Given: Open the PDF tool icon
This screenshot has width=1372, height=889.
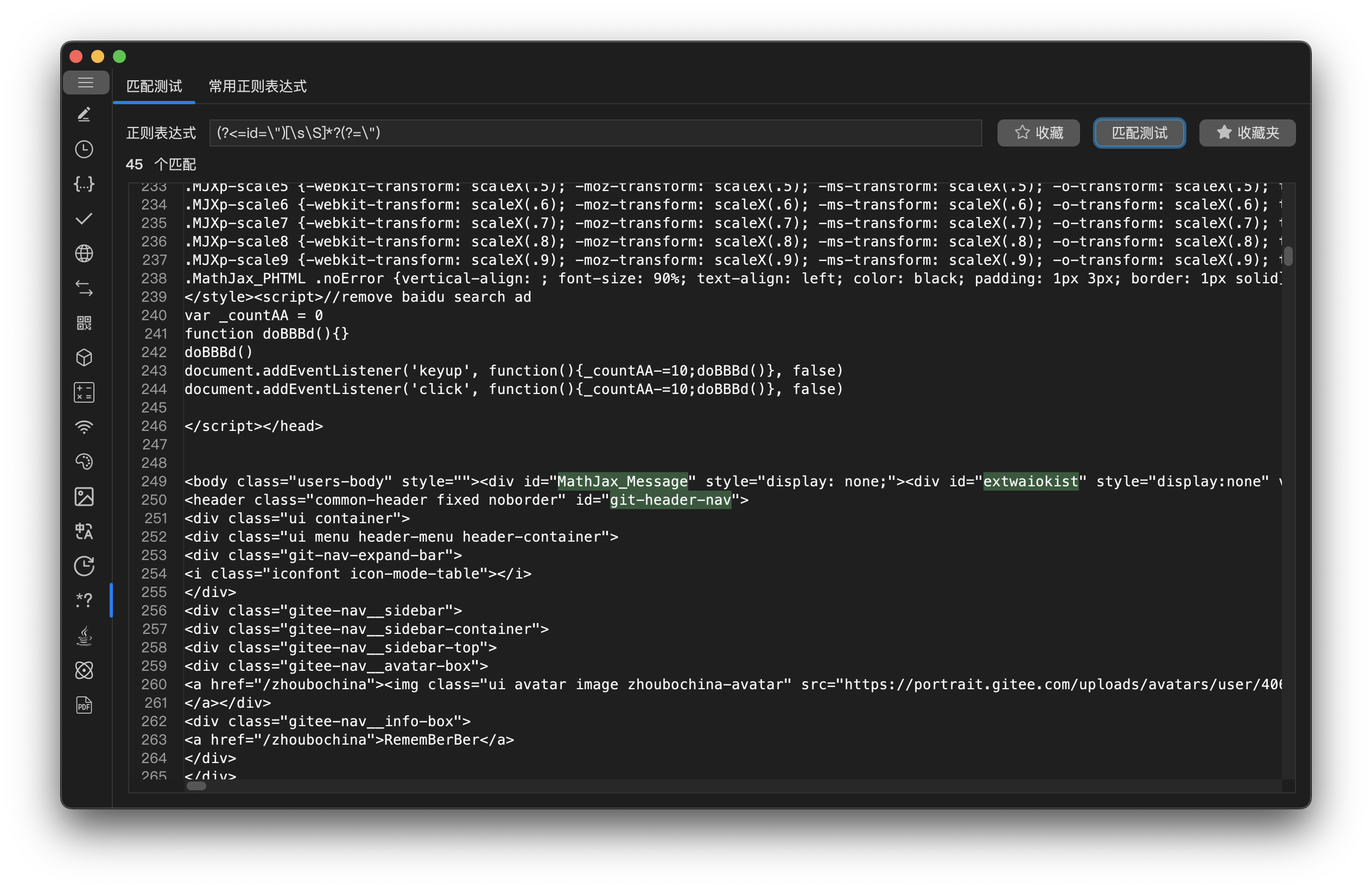Looking at the screenshot, I should point(84,705).
